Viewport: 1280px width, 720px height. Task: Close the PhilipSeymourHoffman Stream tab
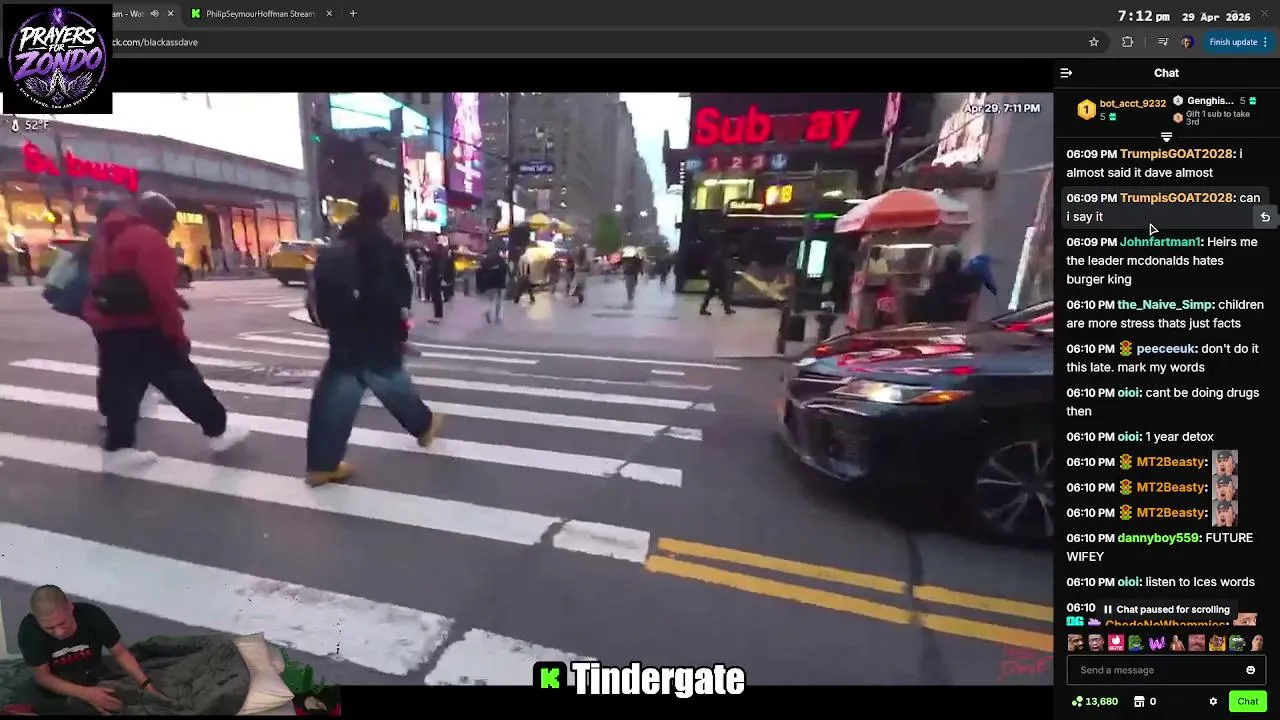point(329,14)
